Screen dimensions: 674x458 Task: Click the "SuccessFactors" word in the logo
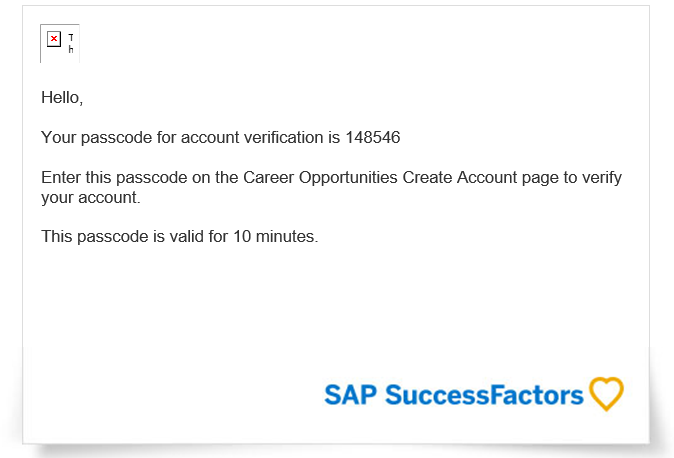484,395
